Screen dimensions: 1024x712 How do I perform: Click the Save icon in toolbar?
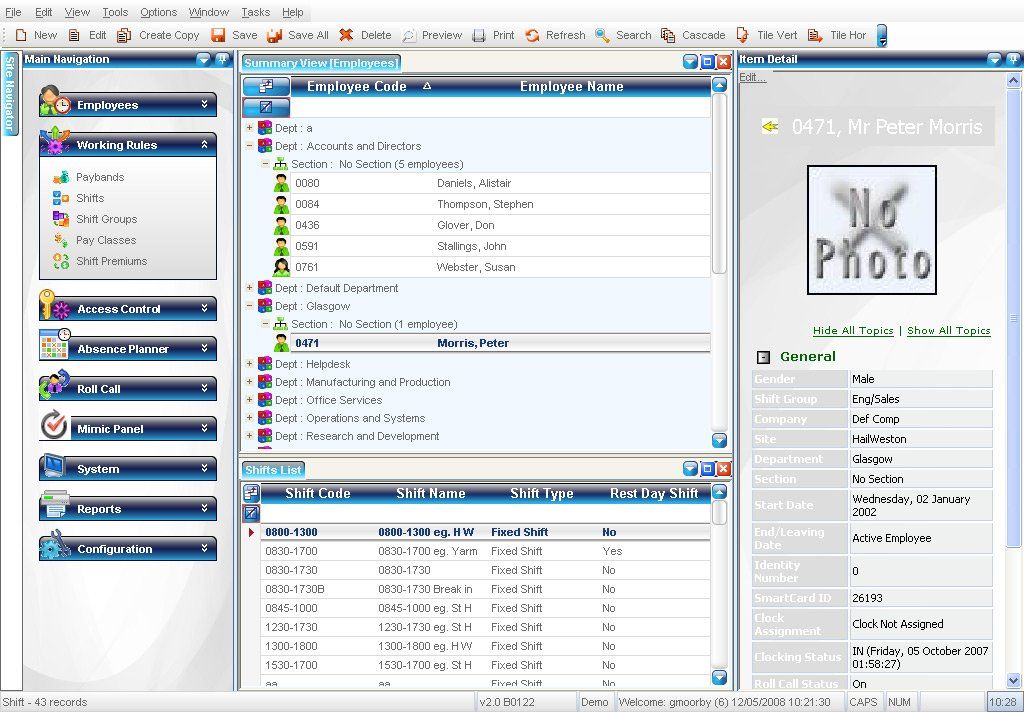click(218, 35)
